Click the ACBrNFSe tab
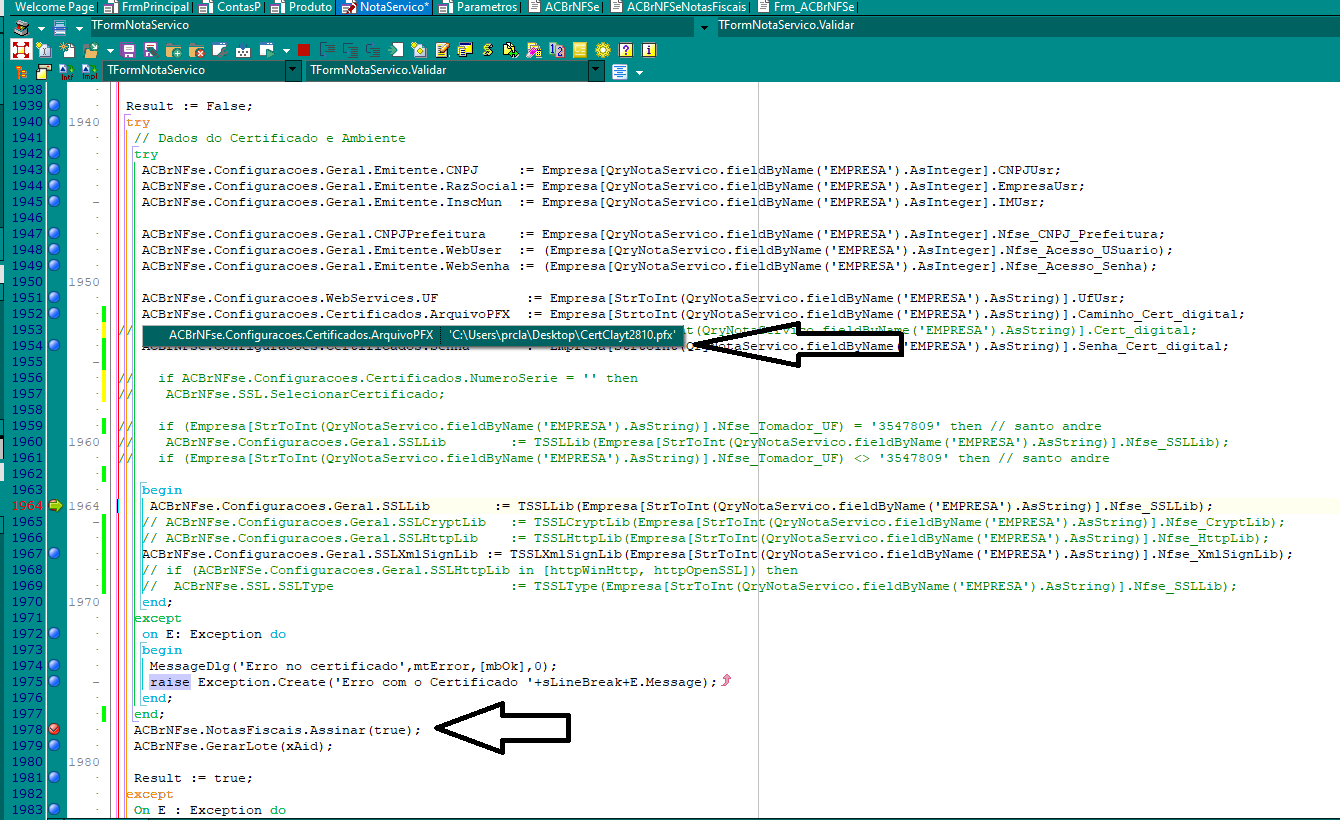The width and height of the screenshot is (1340, 820). 565,7
